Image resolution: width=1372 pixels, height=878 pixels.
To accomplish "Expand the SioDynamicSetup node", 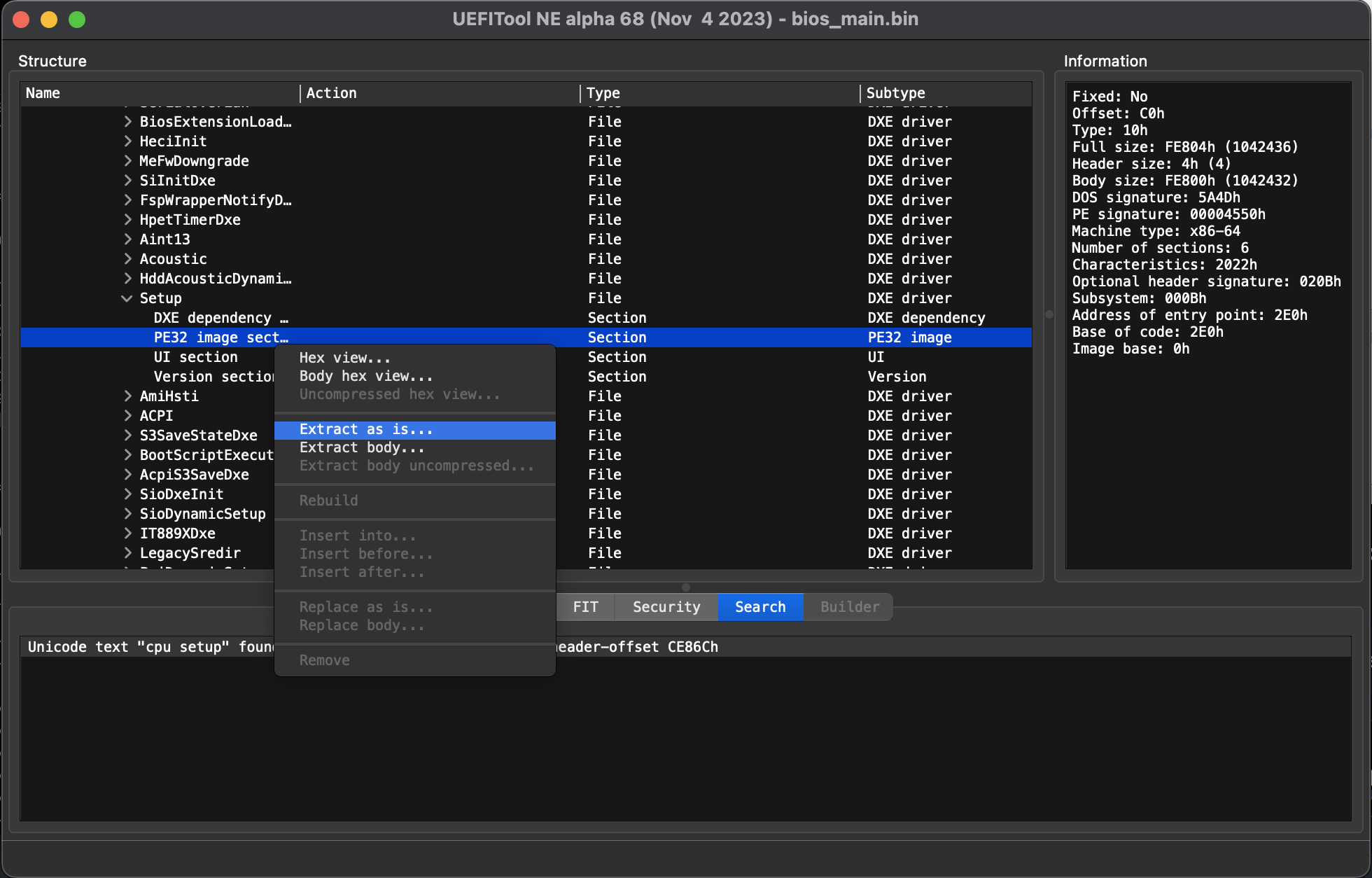I will (127, 514).
